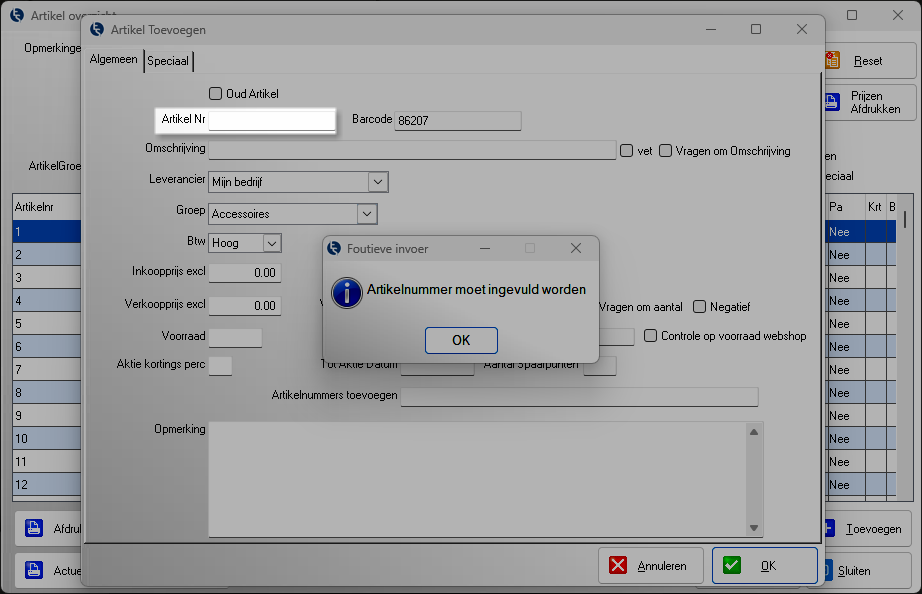Screen dimensions: 922x594
Task: Click the Reset button icon
Action: tap(831, 61)
